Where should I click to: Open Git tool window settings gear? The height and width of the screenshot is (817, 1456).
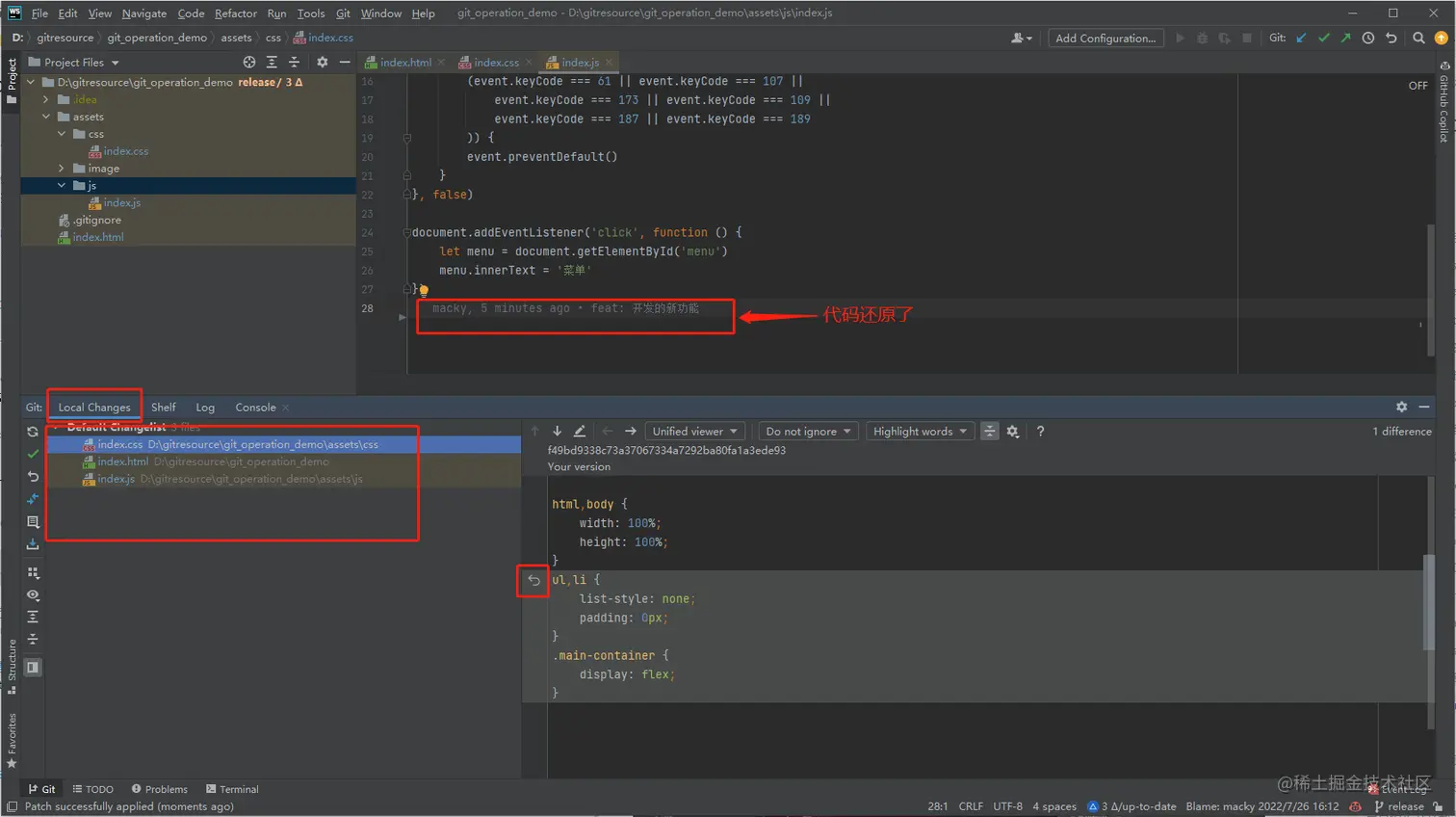(1402, 408)
